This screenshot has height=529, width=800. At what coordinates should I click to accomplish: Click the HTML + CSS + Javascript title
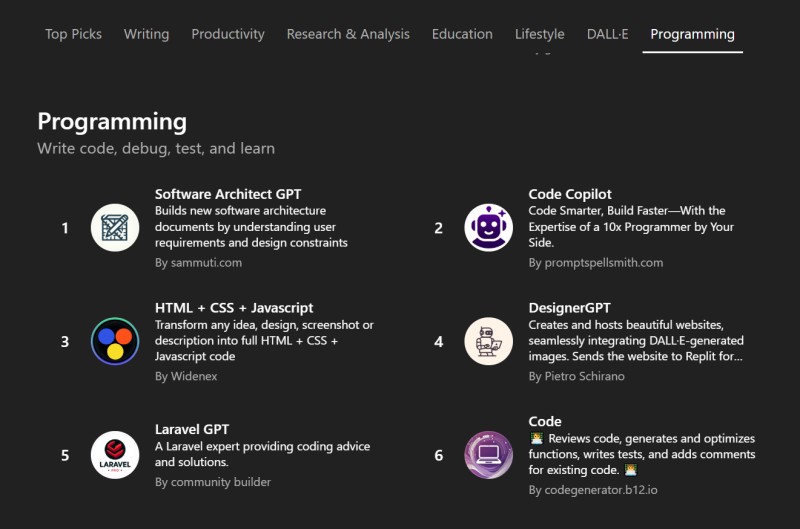click(x=234, y=308)
